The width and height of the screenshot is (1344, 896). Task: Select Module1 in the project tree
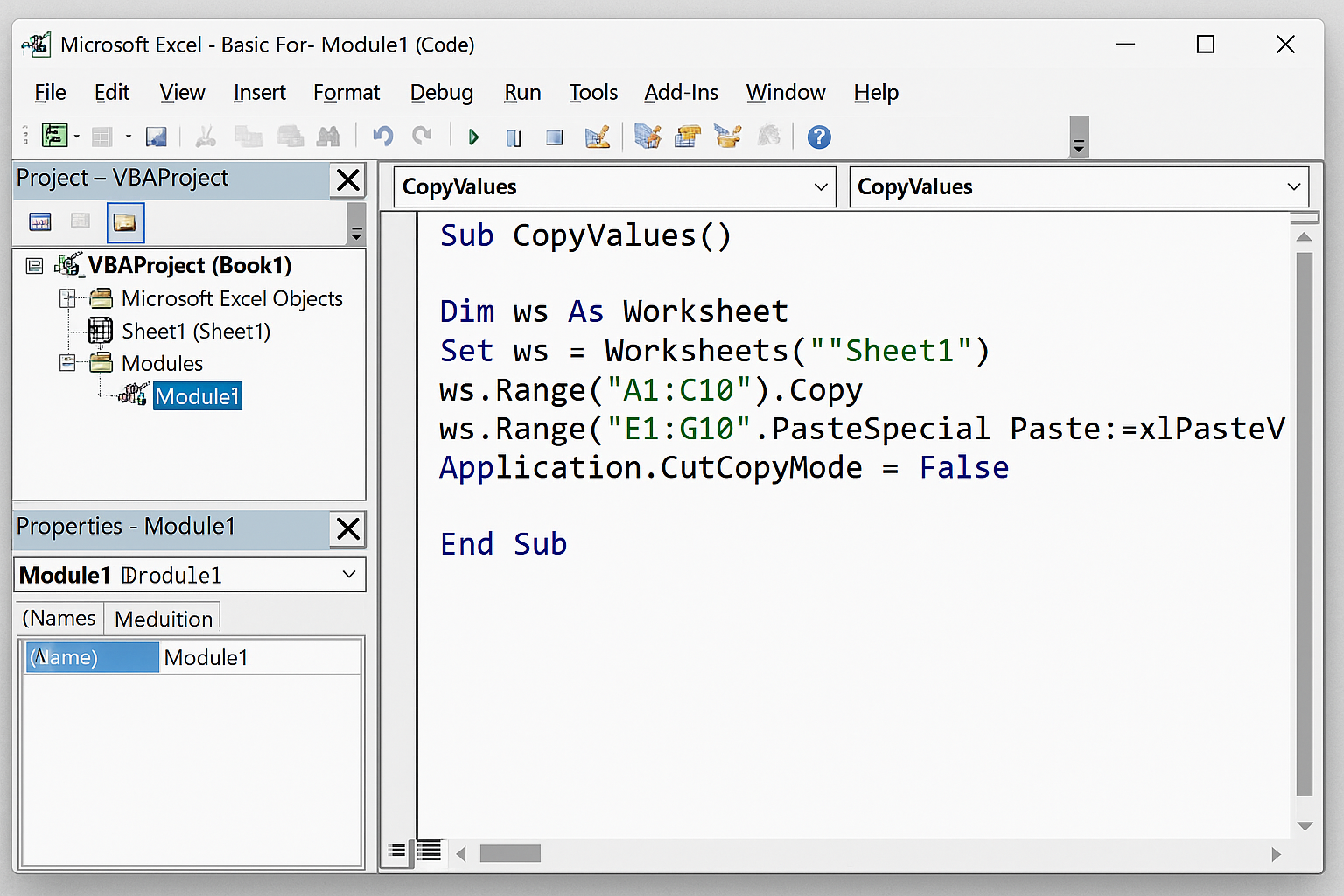198,396
